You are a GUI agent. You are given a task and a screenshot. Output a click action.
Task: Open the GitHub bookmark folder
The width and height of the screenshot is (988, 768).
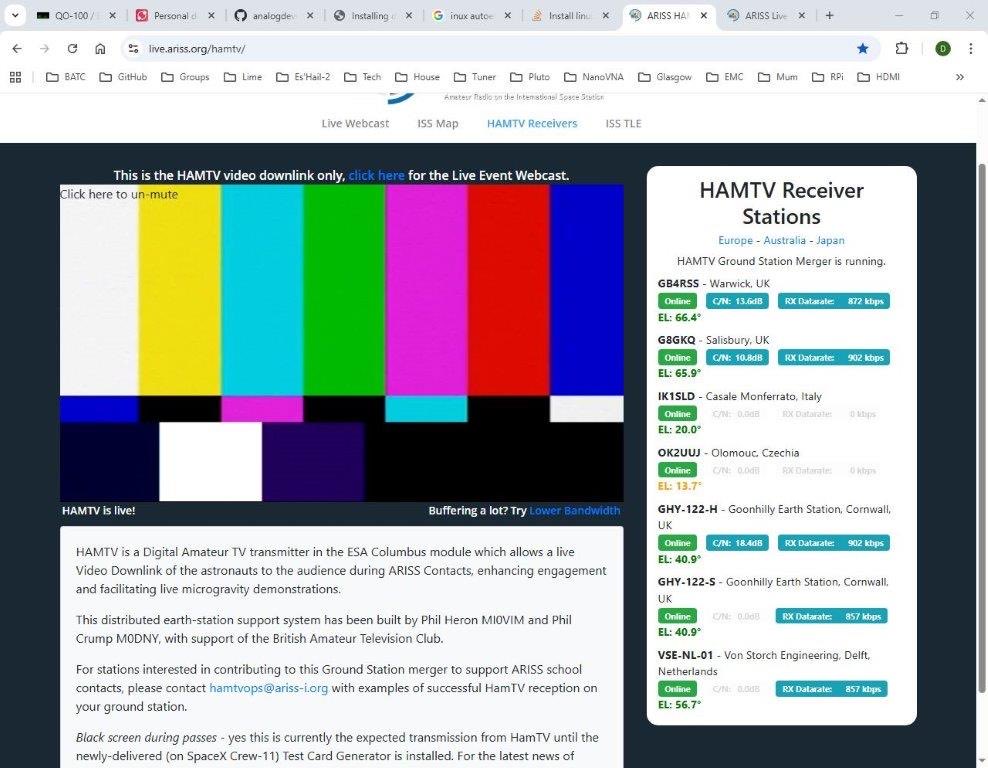tap(124, 77)
